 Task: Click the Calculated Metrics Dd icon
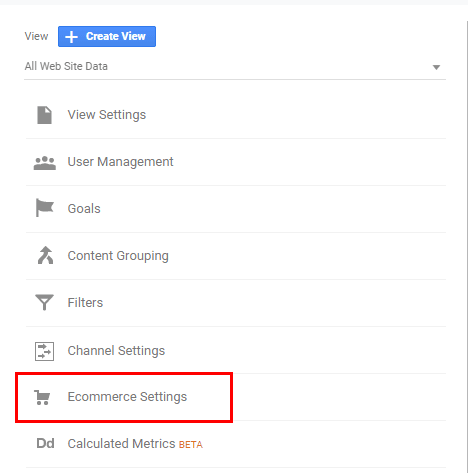coord(45,443)
